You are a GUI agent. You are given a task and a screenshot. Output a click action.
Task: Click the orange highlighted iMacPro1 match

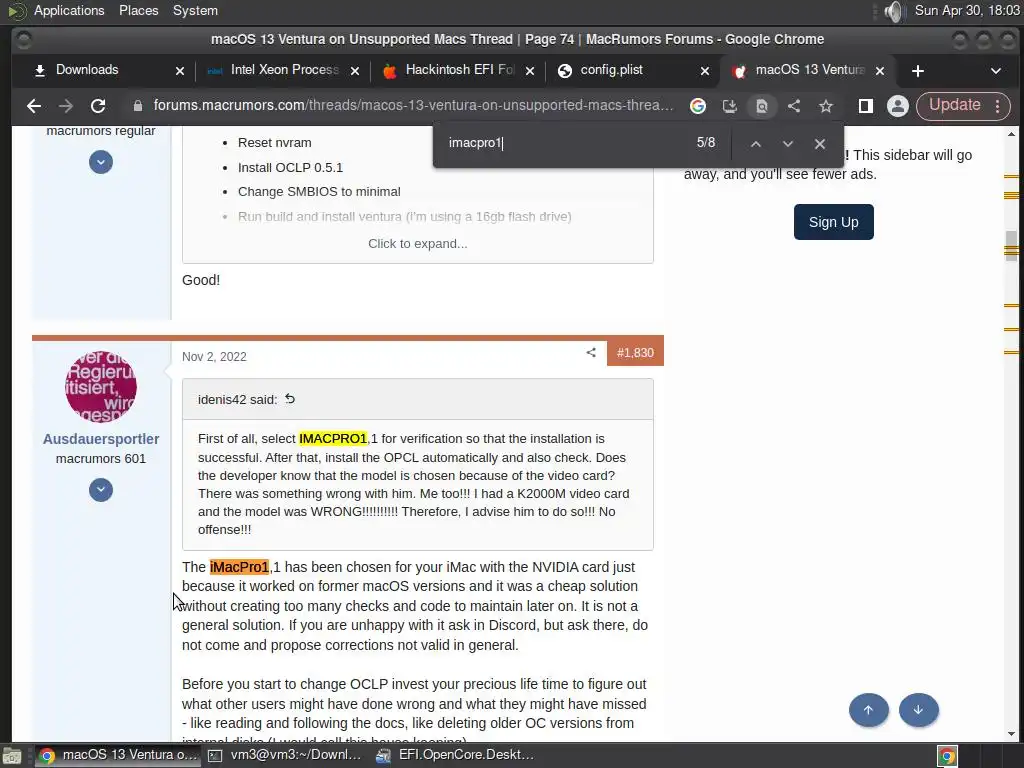pyautogui.click(x=239, y=567)
